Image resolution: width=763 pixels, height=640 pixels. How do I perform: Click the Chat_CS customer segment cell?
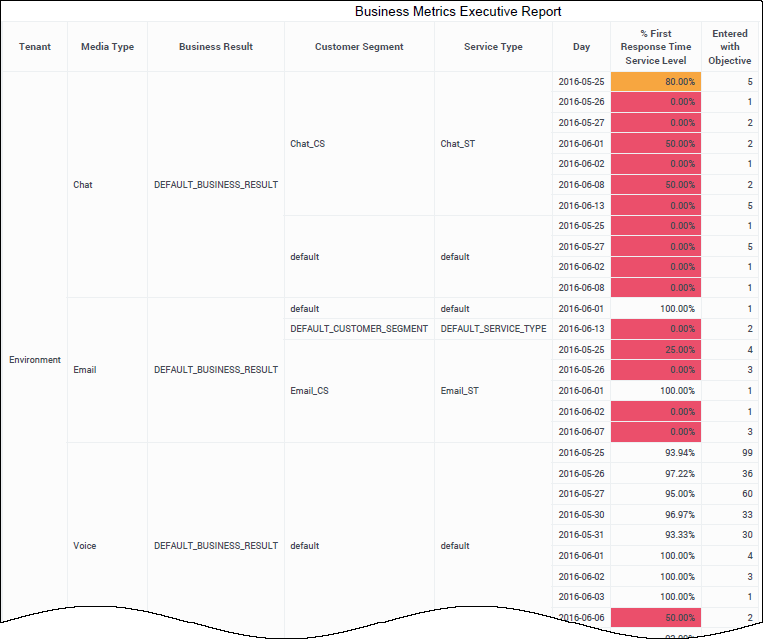[x=307, y=144]
